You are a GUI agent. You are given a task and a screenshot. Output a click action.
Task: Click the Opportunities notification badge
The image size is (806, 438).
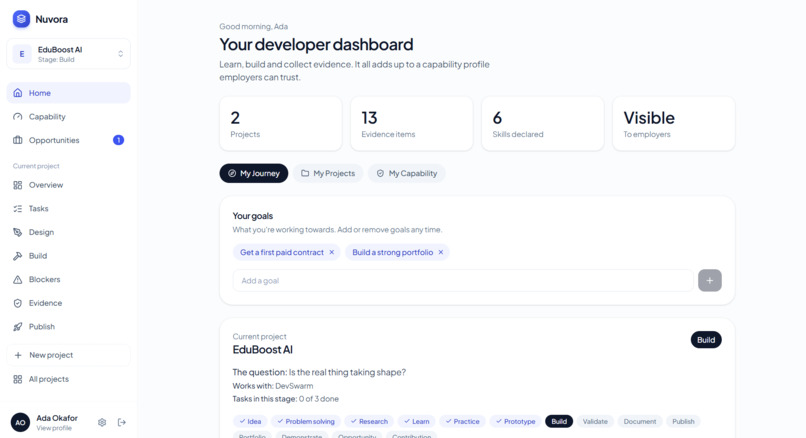click(118, 140)
